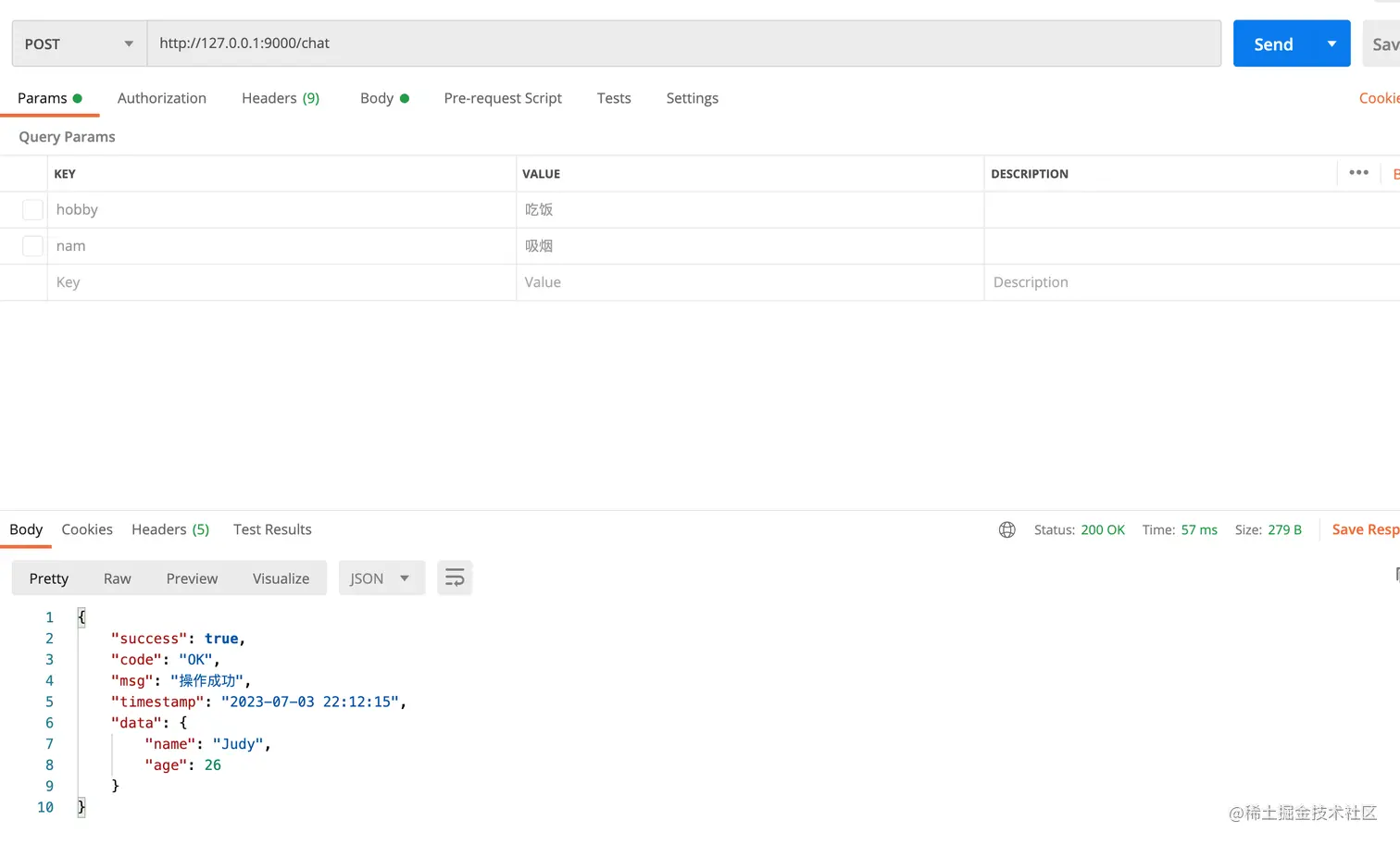
Task: Click the VALUE column header
Action: pos(541,174)
